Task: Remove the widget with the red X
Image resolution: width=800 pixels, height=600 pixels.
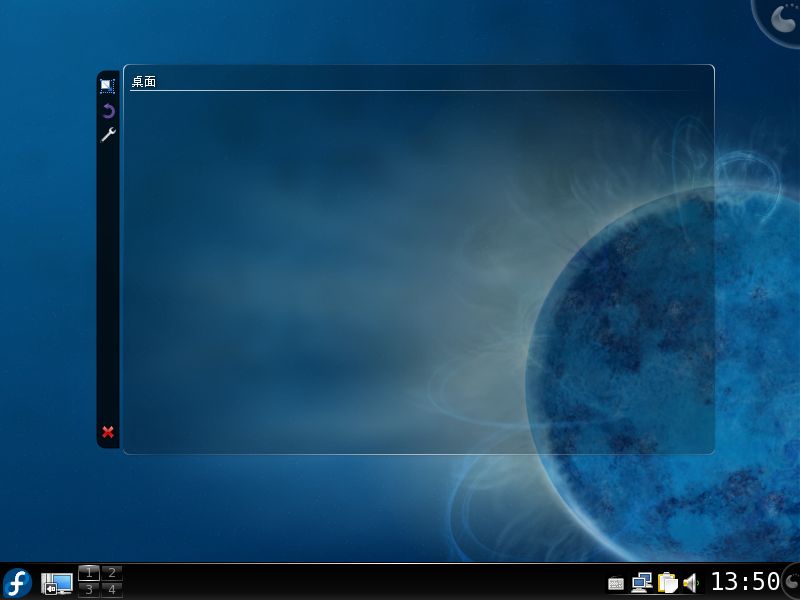Action: (108, 432)
